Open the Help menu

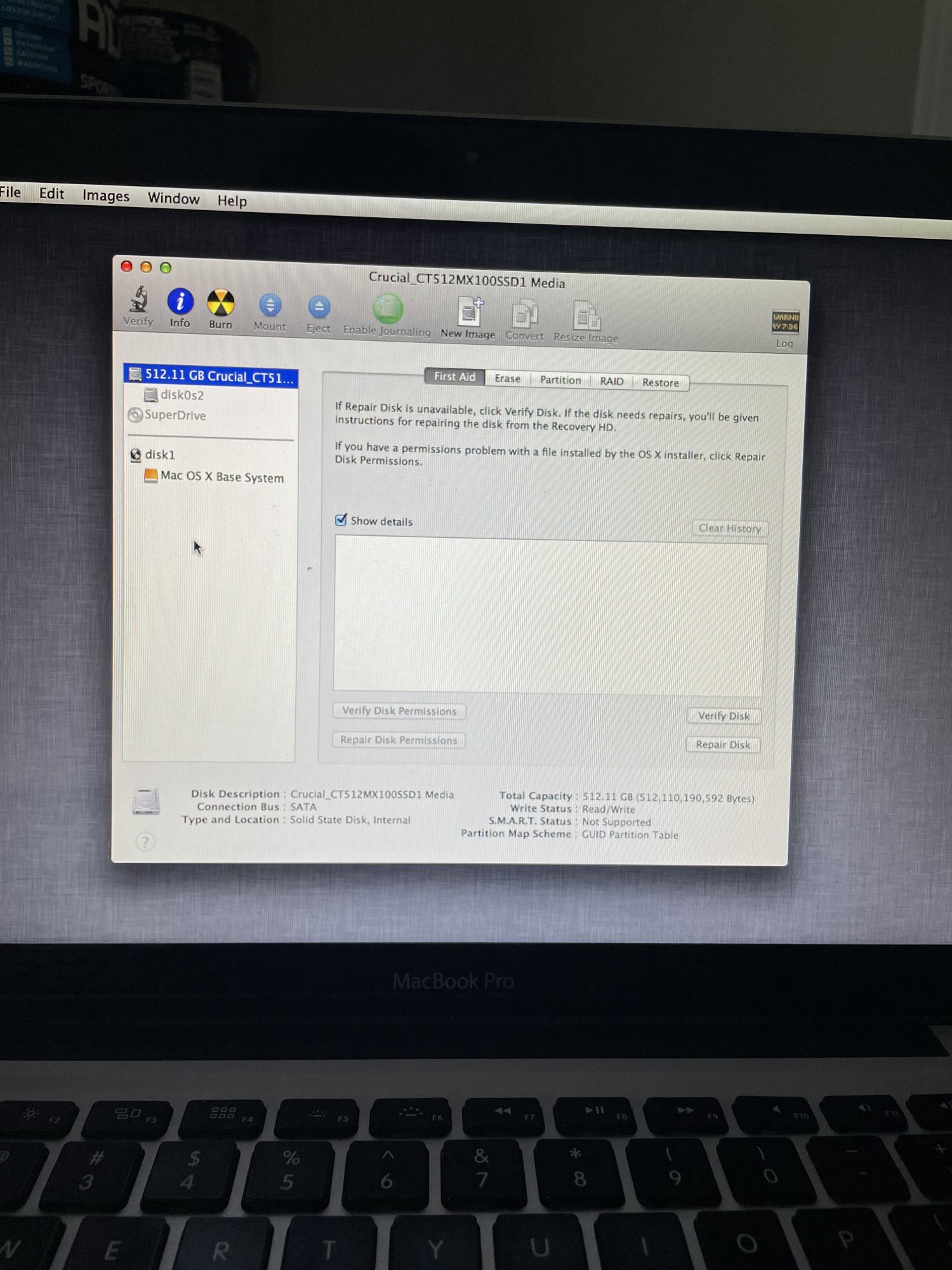click(232, 201)
